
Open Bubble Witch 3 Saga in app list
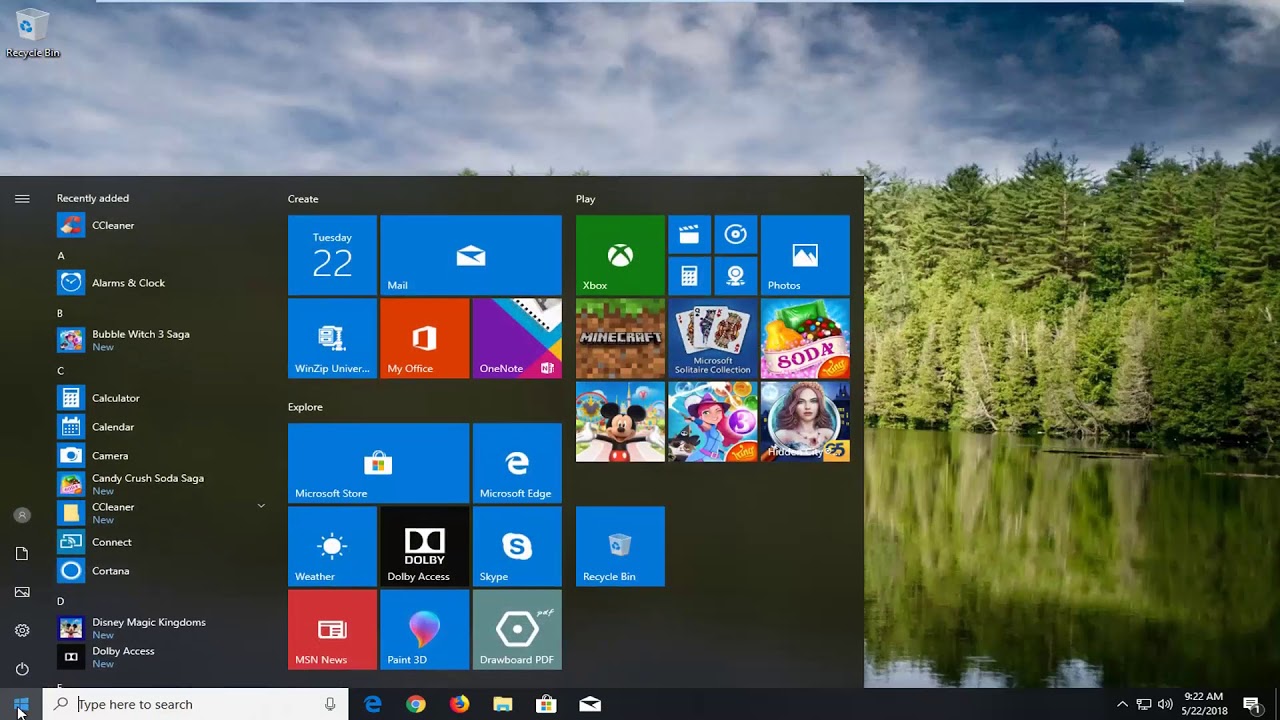pyautogui.click(x=164, y=340)
